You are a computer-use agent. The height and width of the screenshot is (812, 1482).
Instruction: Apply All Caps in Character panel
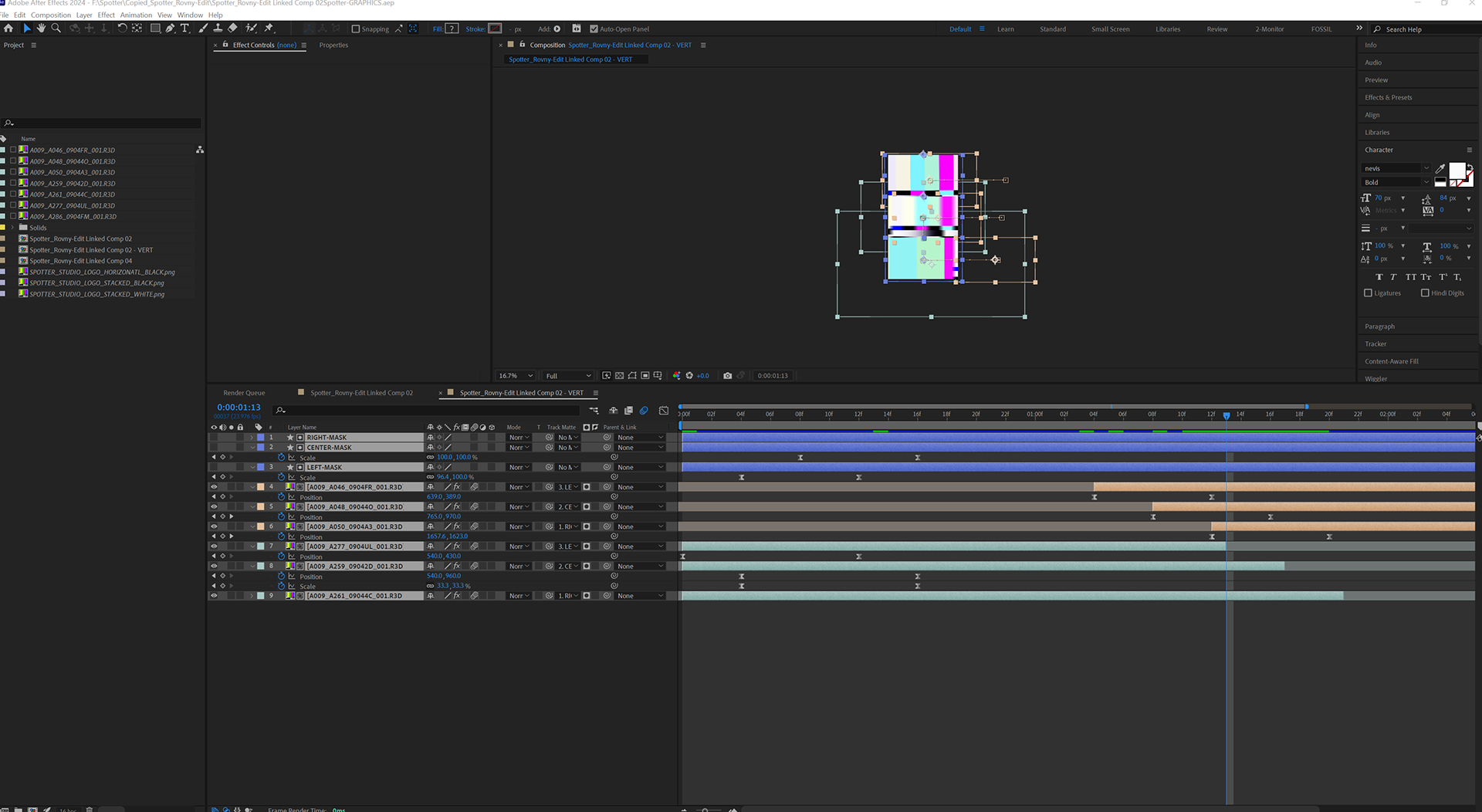pos(1411,277)
